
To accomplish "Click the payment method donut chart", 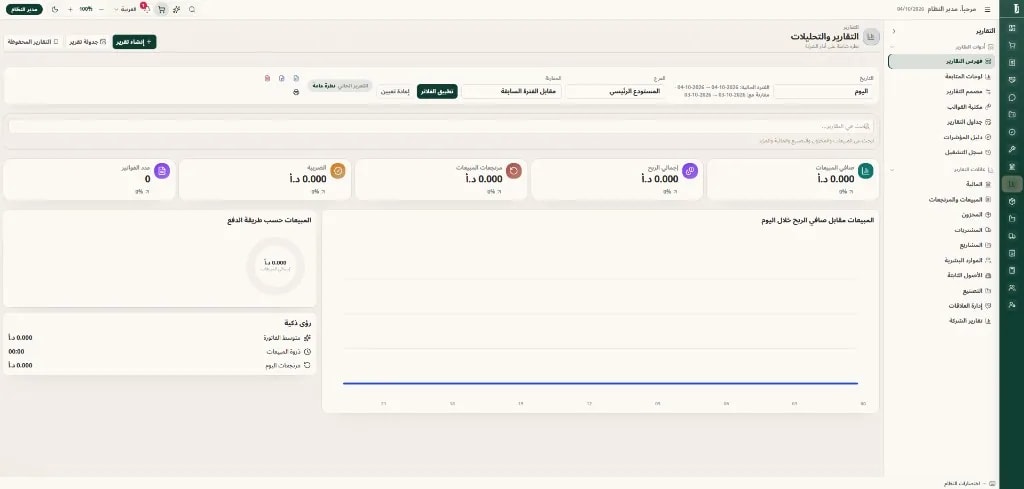I will (276, 266).
